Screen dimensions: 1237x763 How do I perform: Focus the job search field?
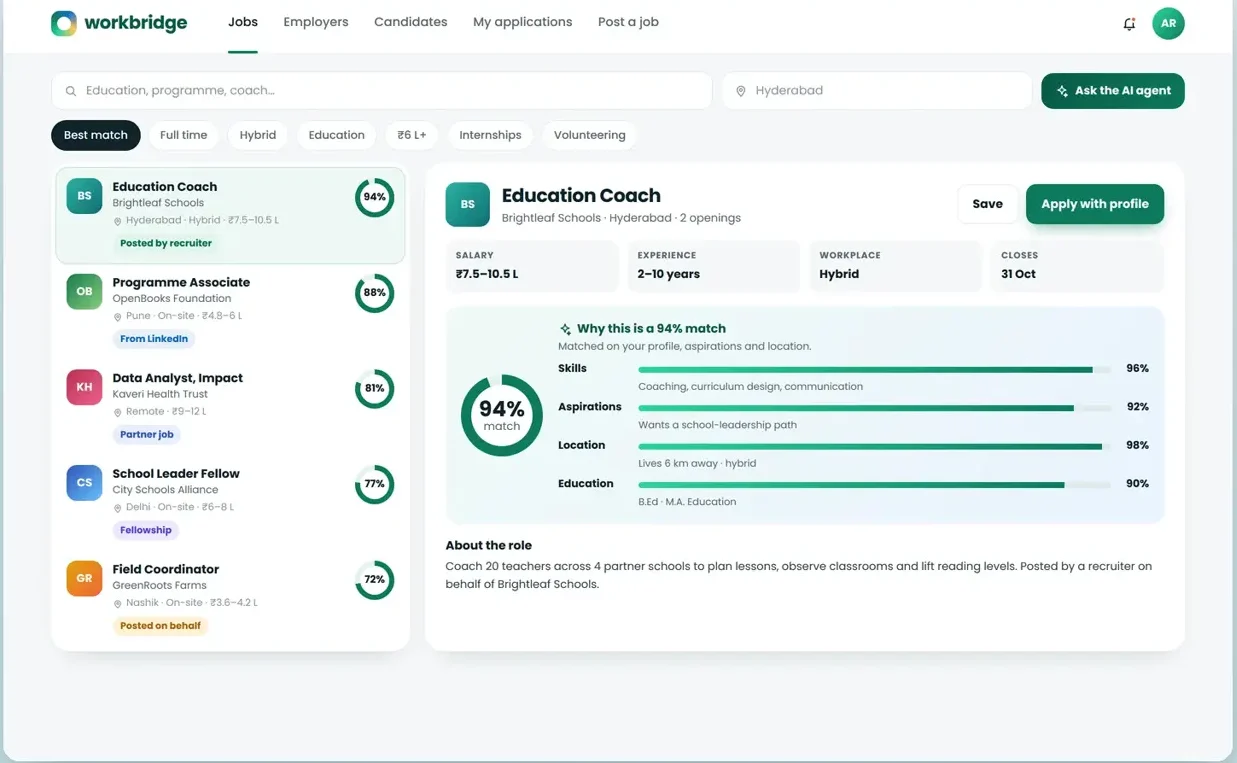tap(382, 91)
